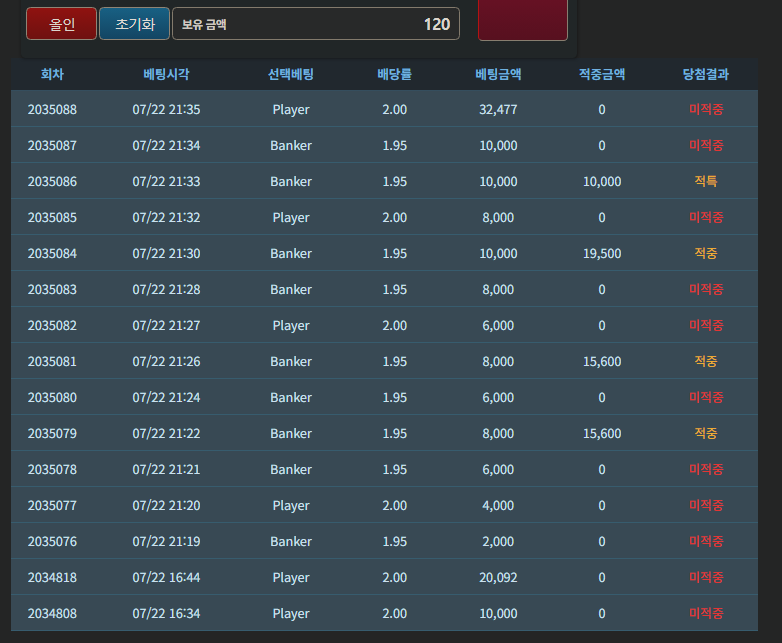The height and width of the screenshot is (643, 782).
Task: Select the 배당률 column header
Action: coord(394,74)
